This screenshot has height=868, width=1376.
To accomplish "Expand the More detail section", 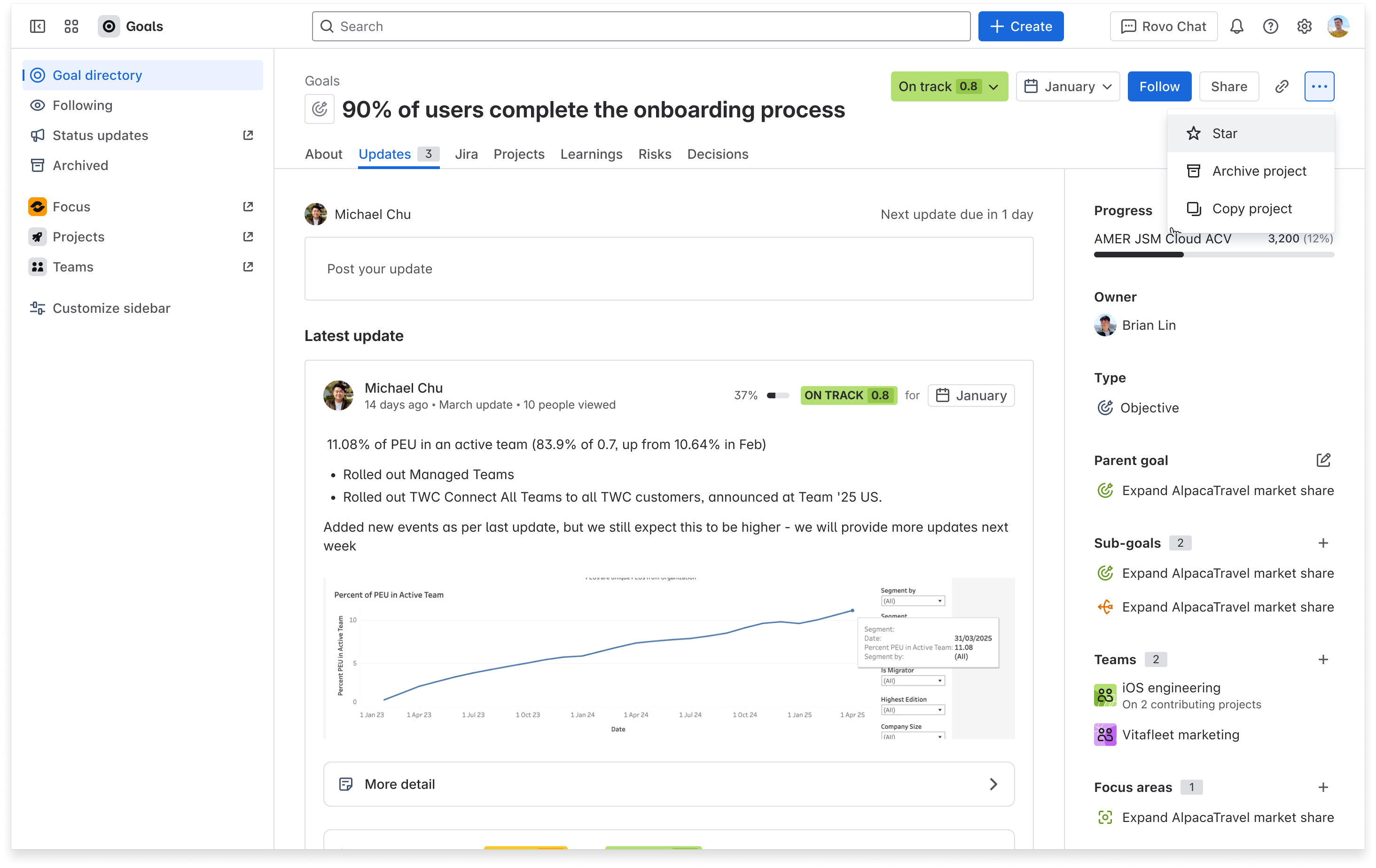I will [669, 784].
